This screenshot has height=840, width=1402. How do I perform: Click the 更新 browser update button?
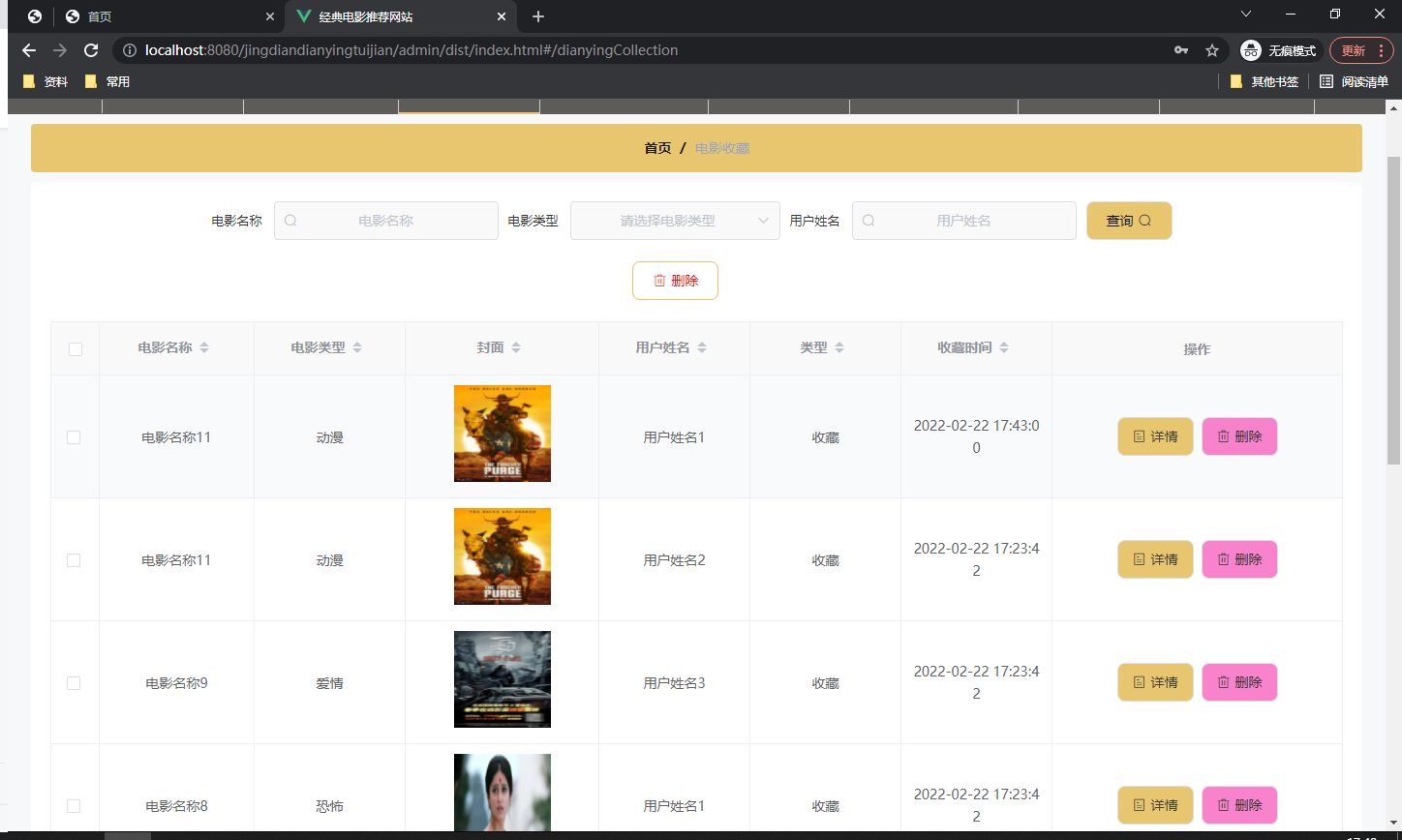point(1361,50)
